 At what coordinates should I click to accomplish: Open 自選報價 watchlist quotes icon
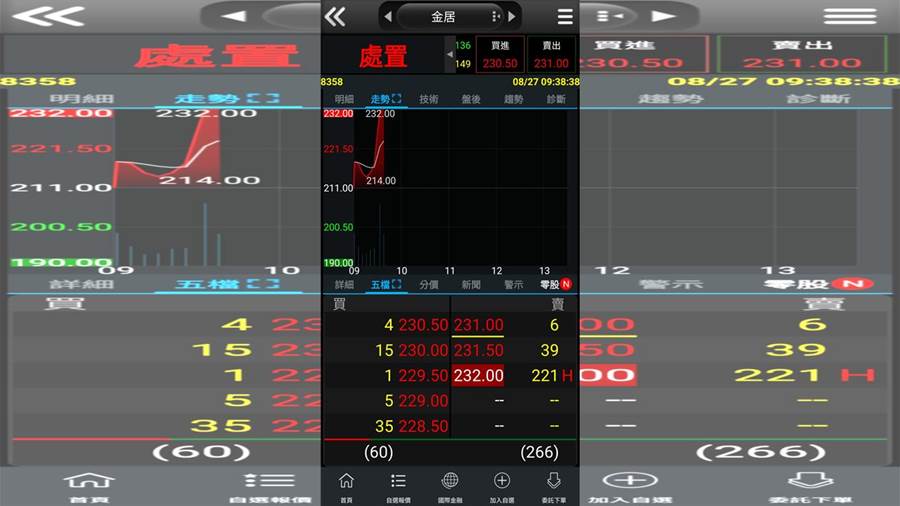pos(398,488)
